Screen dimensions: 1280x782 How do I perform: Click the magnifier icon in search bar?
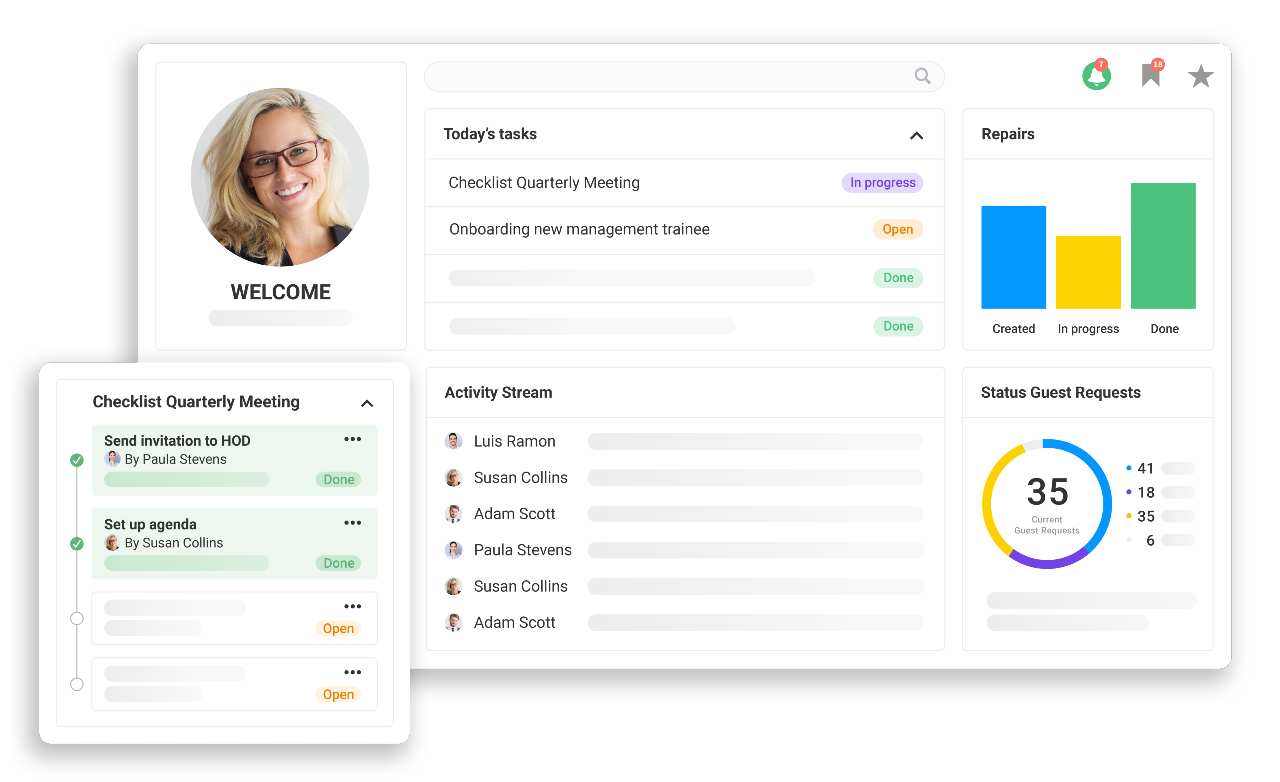pos(922,76)
